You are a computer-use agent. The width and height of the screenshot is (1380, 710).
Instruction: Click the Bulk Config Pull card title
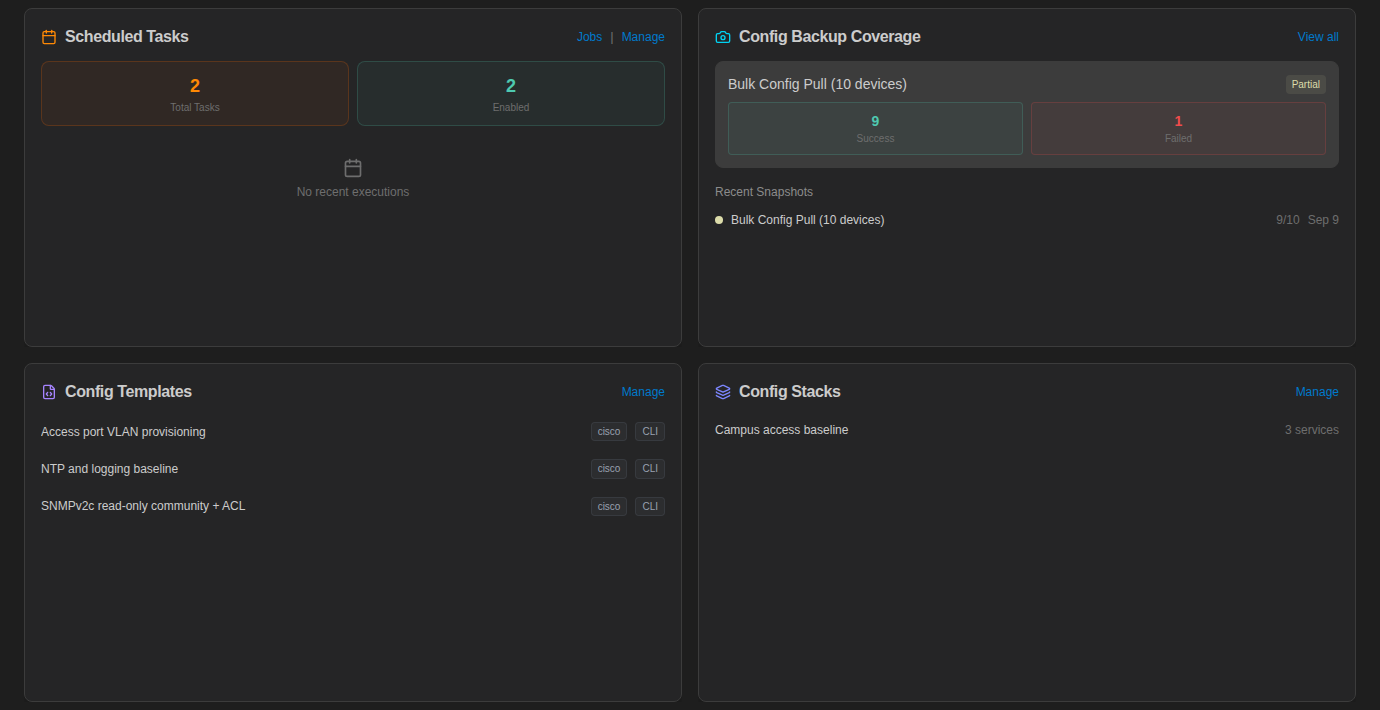[x=817, y=84]
